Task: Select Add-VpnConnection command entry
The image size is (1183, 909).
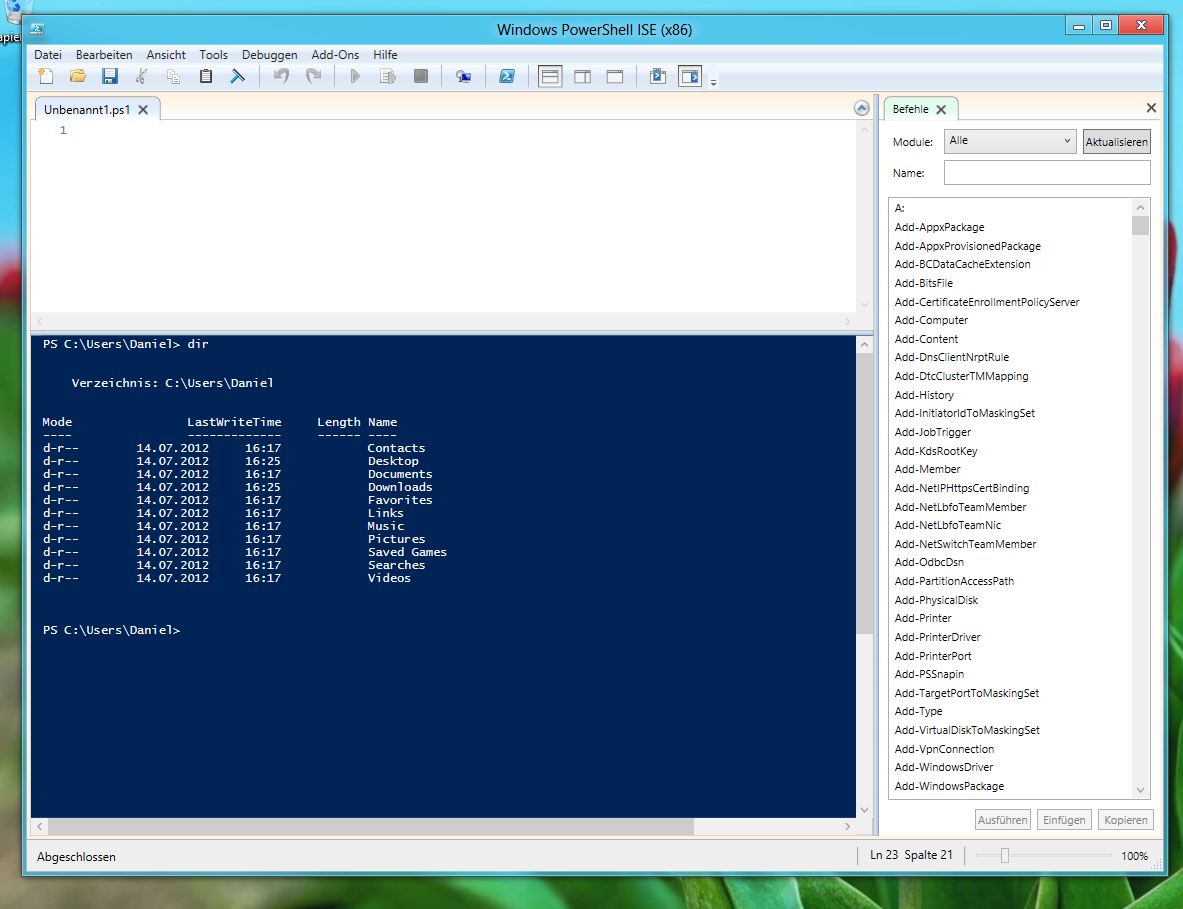Action: pos(944,749)
